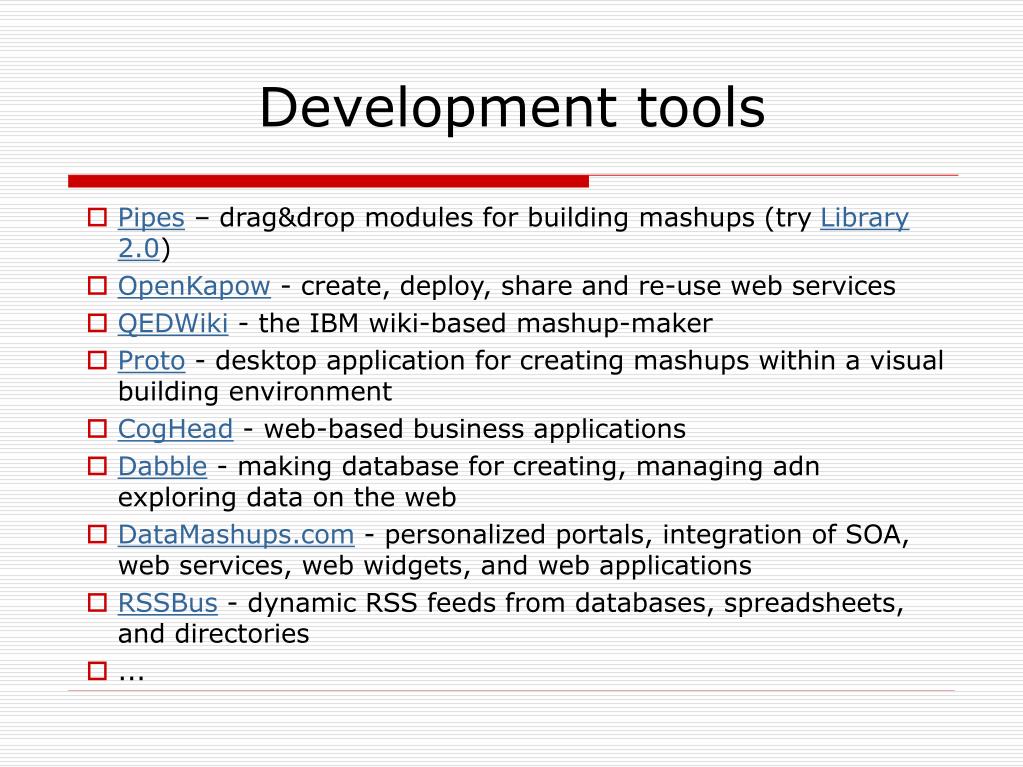
Task: Select text 'drag&drop modules for building mashups'
Action: [x=487, y=218]
